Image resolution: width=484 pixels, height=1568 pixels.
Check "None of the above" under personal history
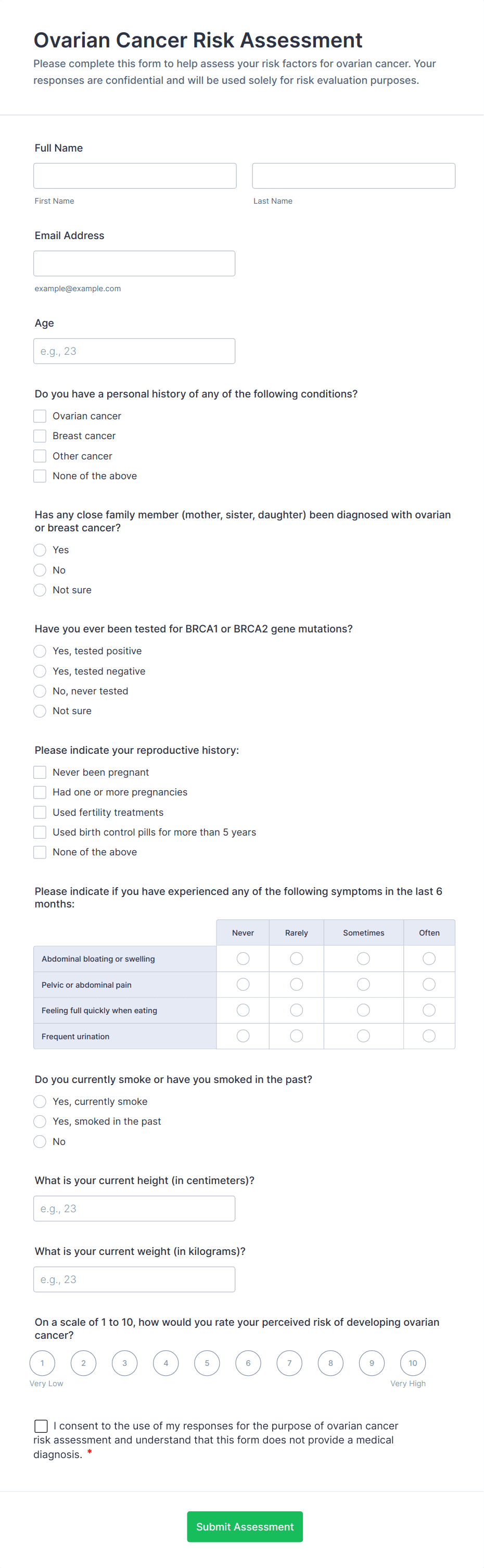pyautogui.click(x=40, y=476)
